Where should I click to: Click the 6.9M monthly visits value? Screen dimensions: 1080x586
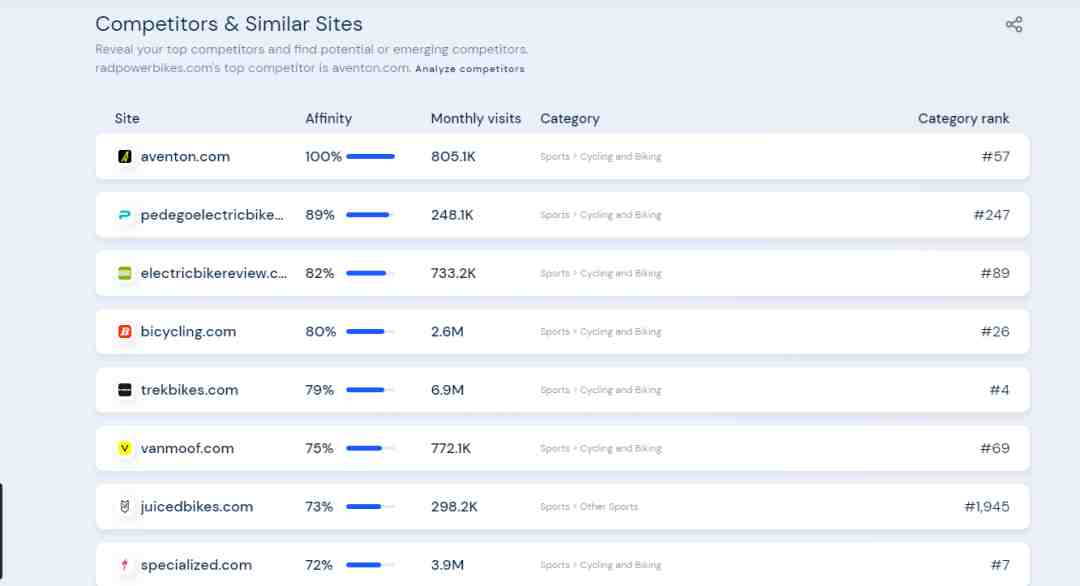(x=448, y=390)
